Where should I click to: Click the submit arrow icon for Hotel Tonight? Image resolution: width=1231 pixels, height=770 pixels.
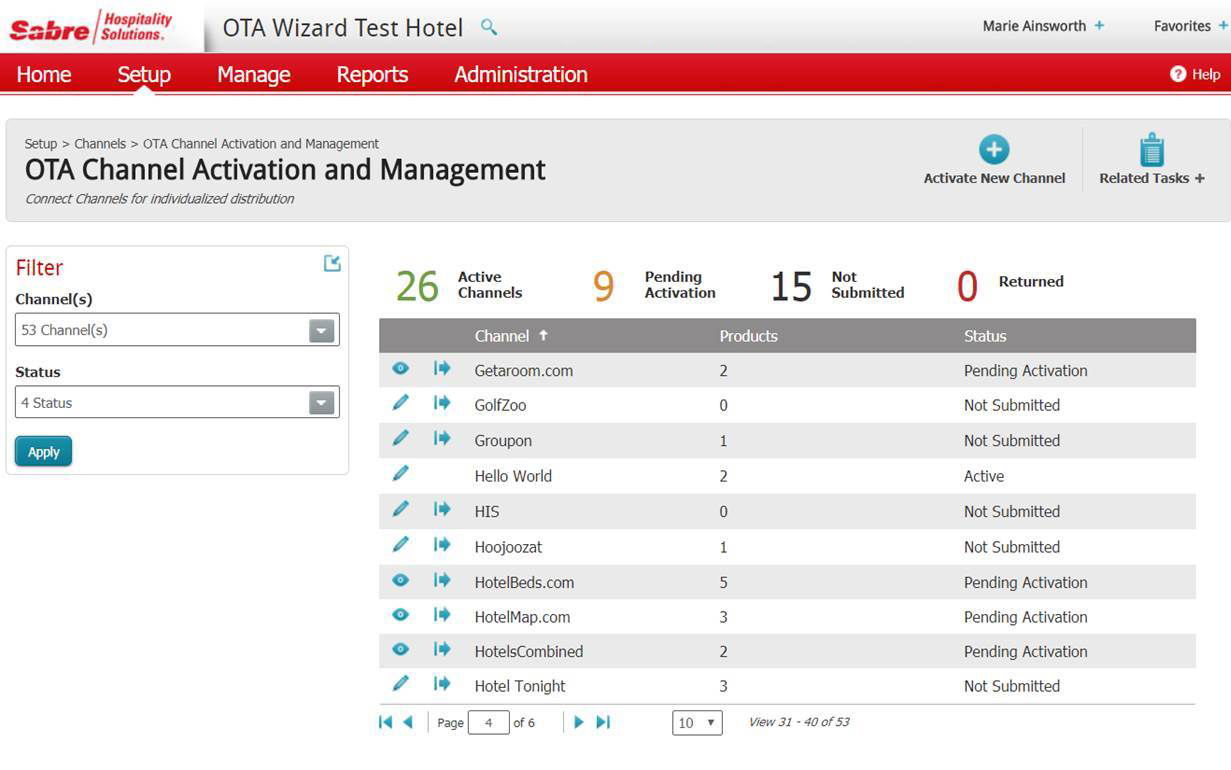coord(442,684)
